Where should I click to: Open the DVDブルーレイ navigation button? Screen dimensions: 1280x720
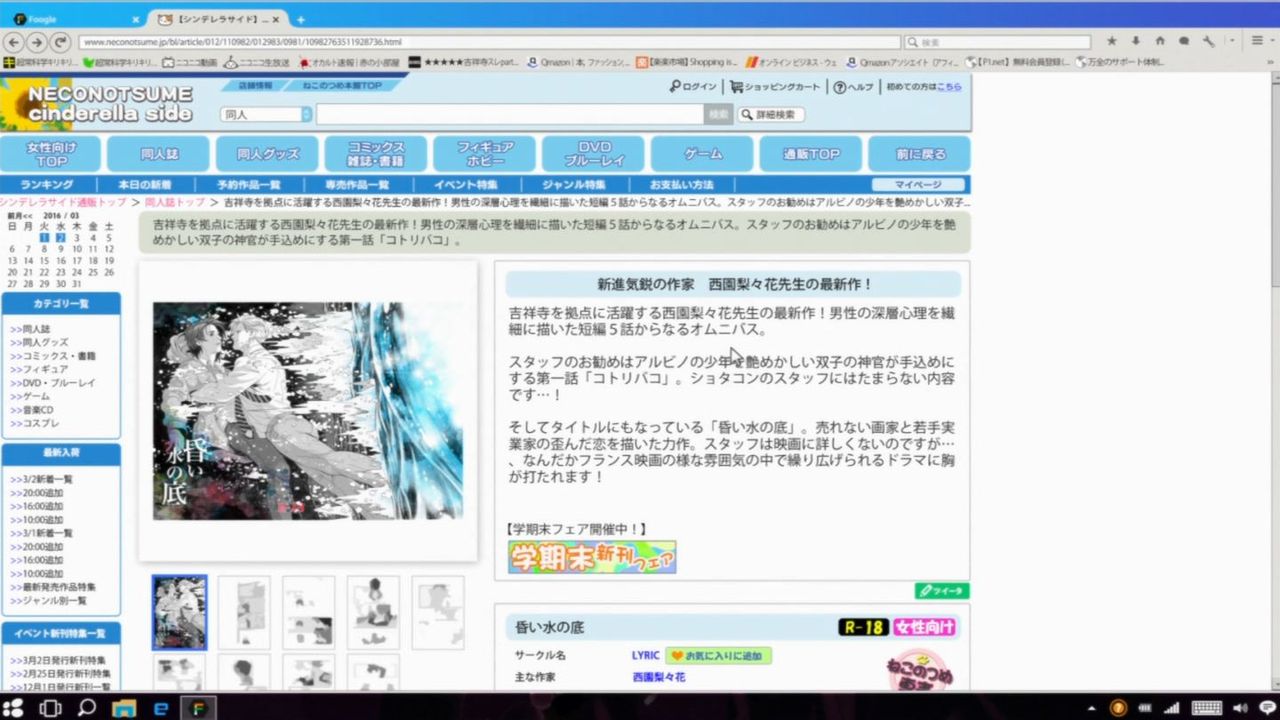(594, 154)
